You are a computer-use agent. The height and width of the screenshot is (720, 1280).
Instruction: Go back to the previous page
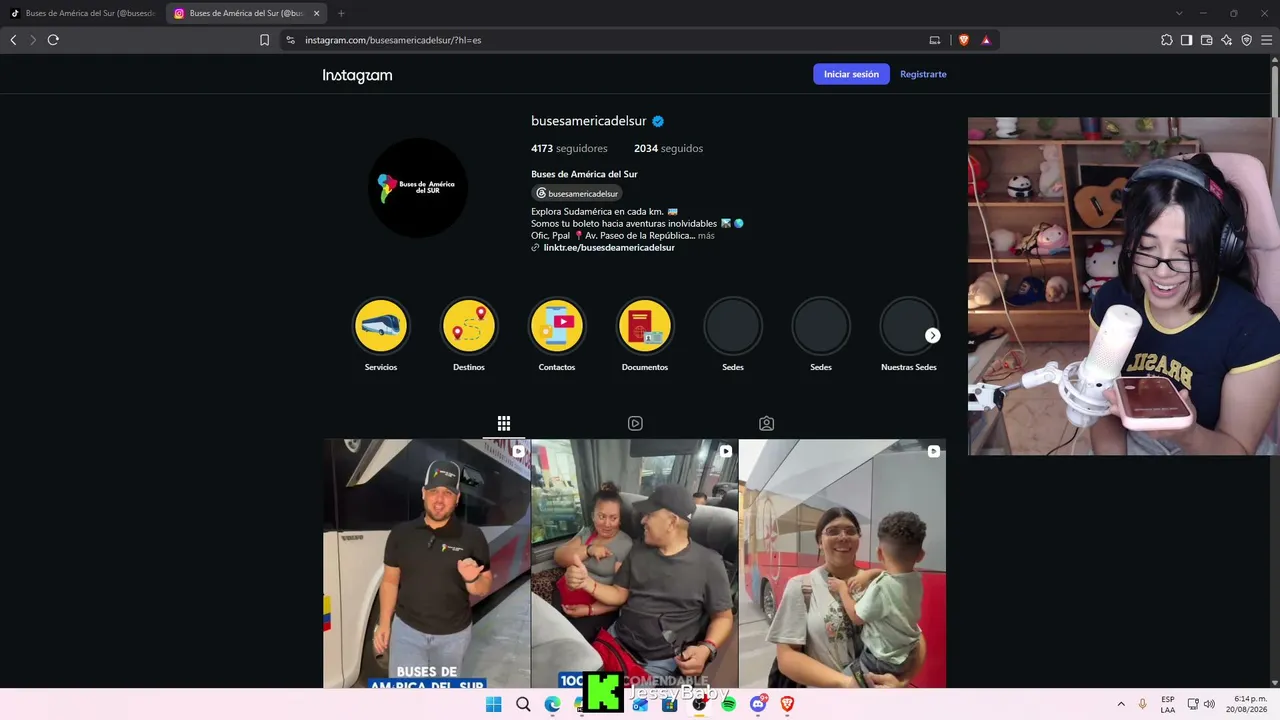[x=13, y=40]
